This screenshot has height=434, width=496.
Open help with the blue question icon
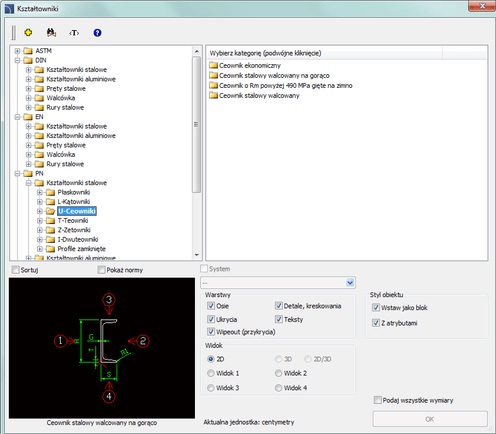click(x=97, y=33)
